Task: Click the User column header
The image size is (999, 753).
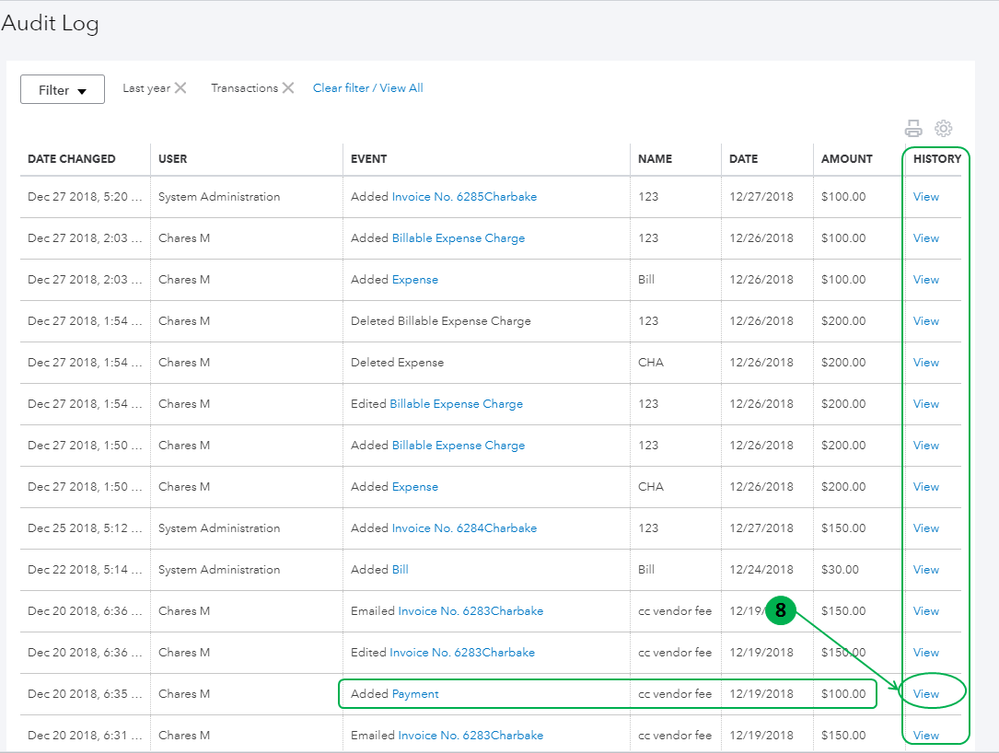Action: [172, 159]
